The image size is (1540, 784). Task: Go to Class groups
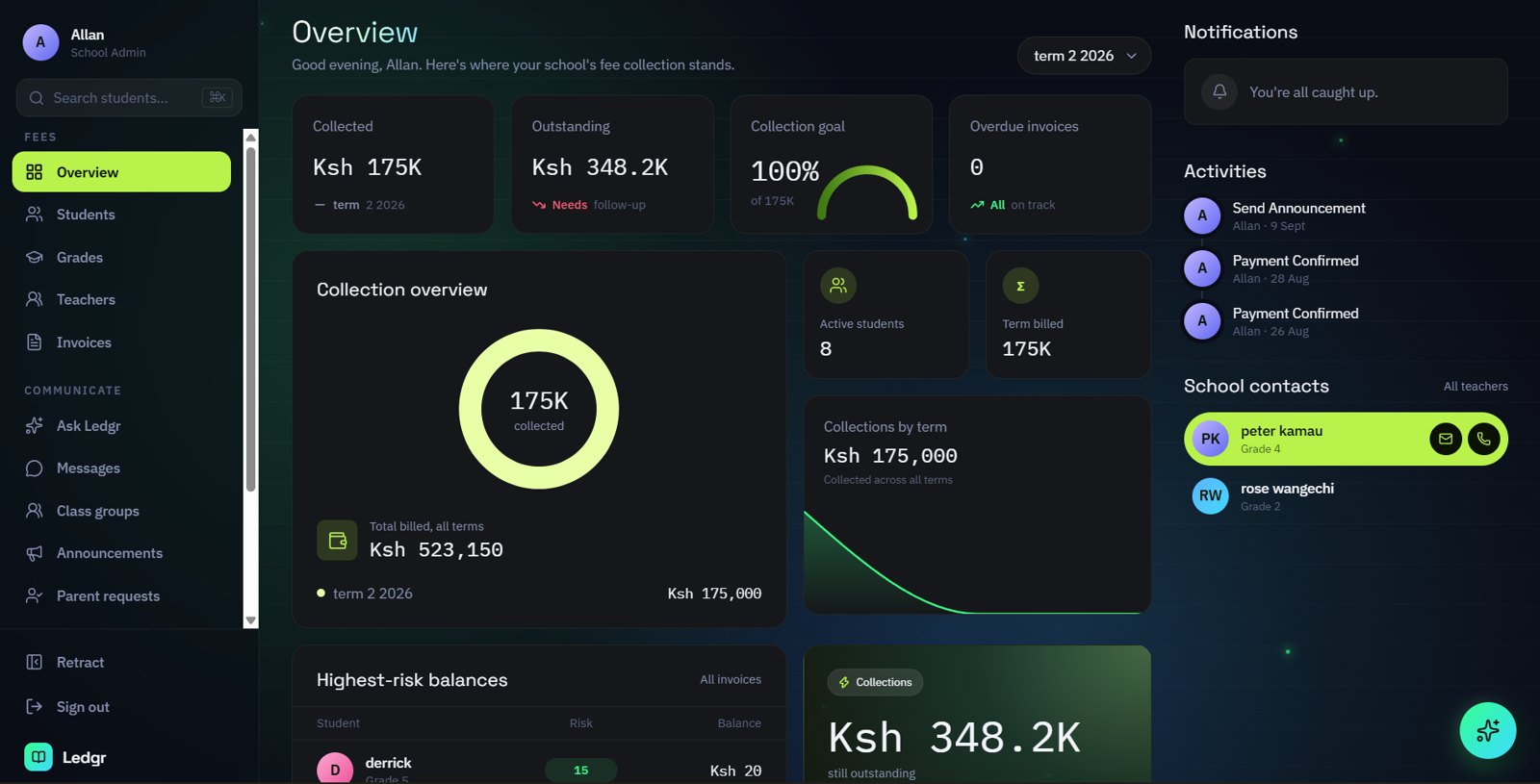[121, 511]
